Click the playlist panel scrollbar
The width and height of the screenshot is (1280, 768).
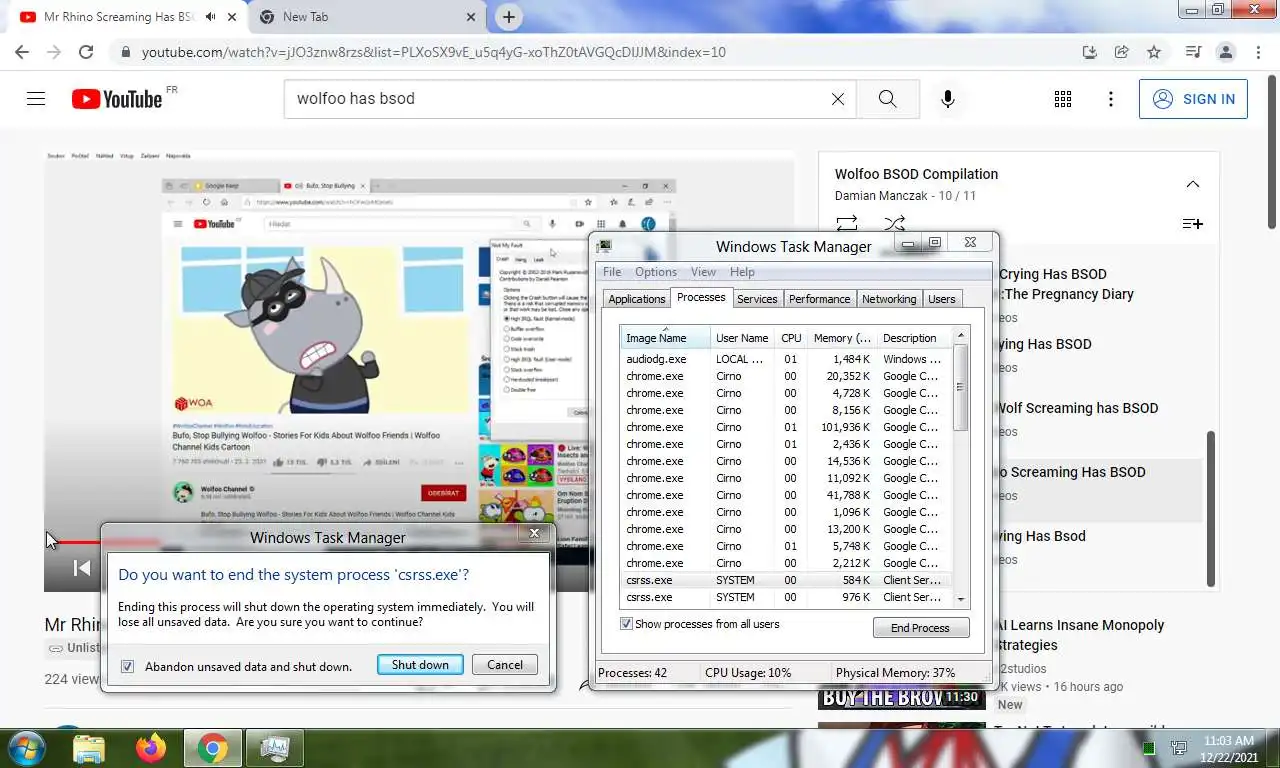coord(1212,509)
